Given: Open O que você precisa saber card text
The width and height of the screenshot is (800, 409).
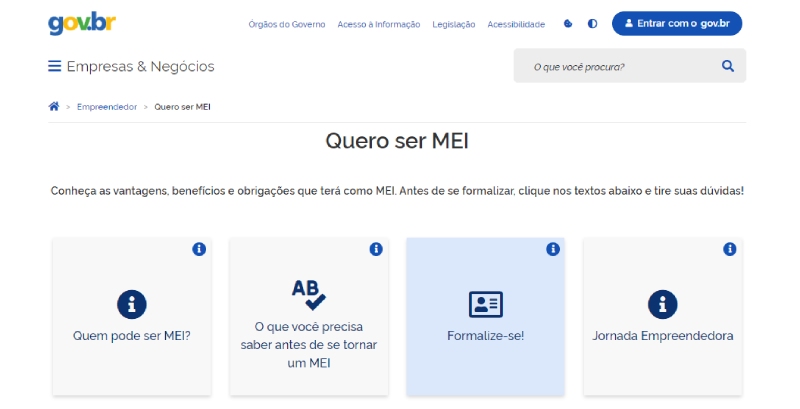Looking at the screenshot, I should coord(309,345).
